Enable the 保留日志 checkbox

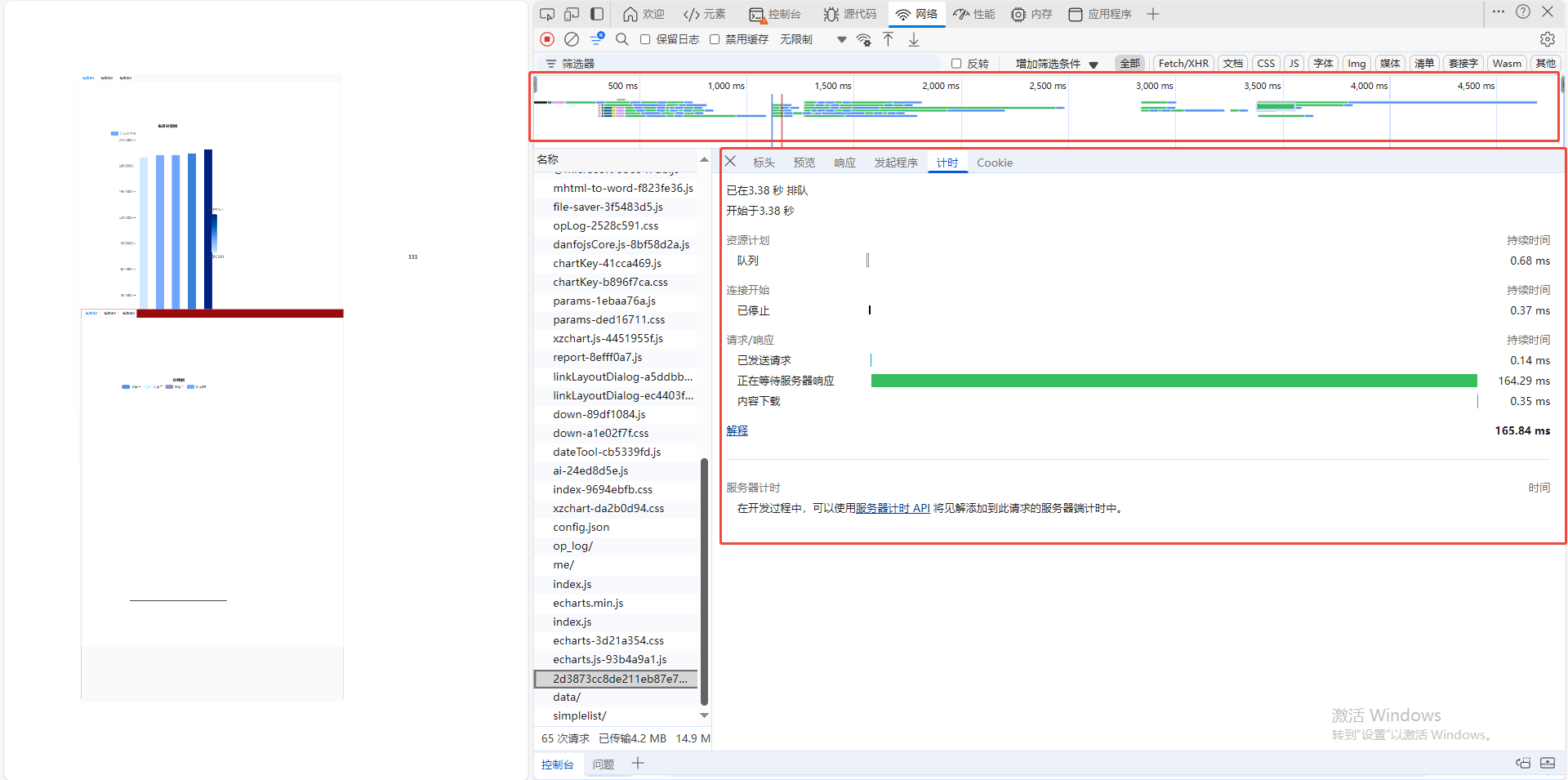click(645, 39)
